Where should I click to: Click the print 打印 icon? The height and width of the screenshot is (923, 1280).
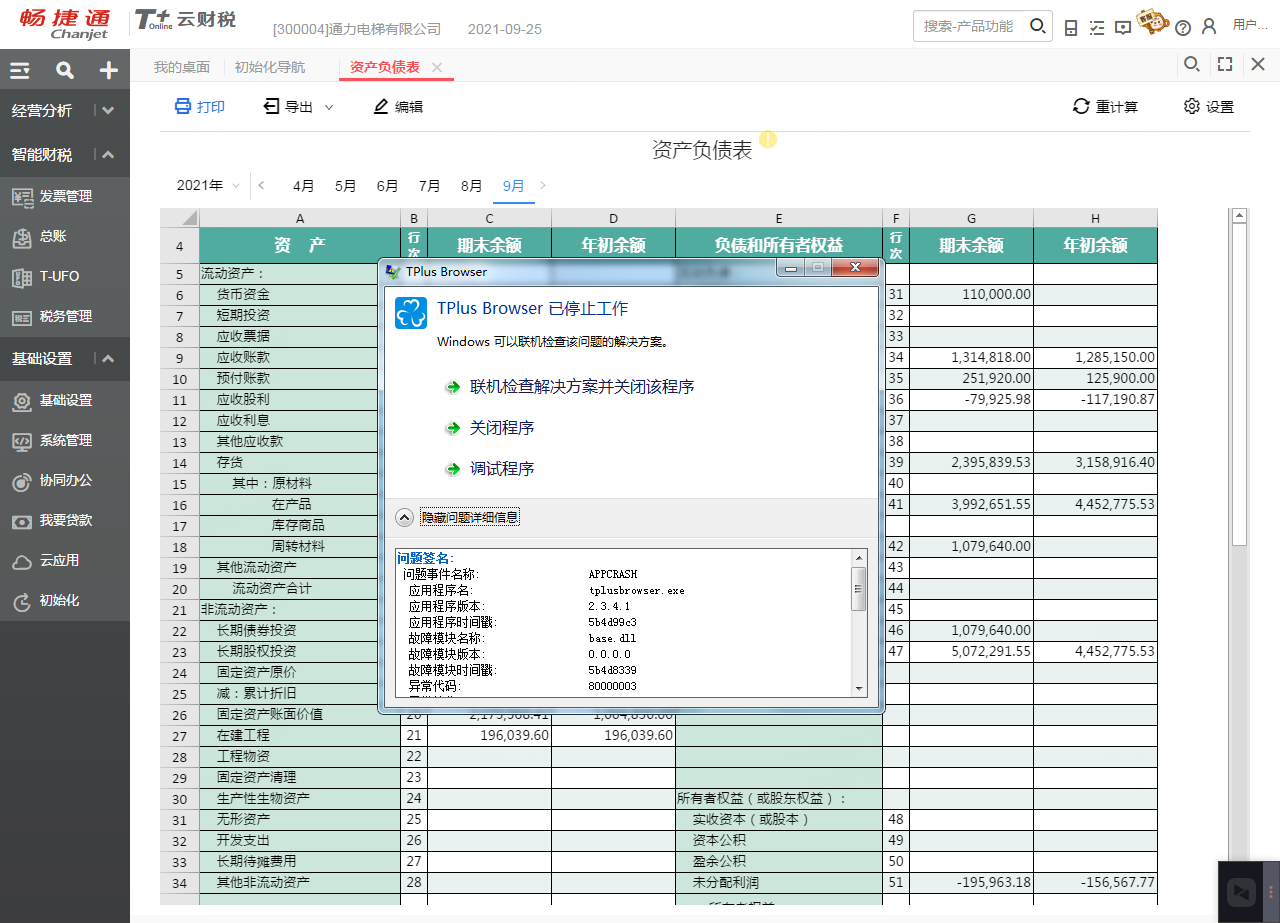point(183,106)
